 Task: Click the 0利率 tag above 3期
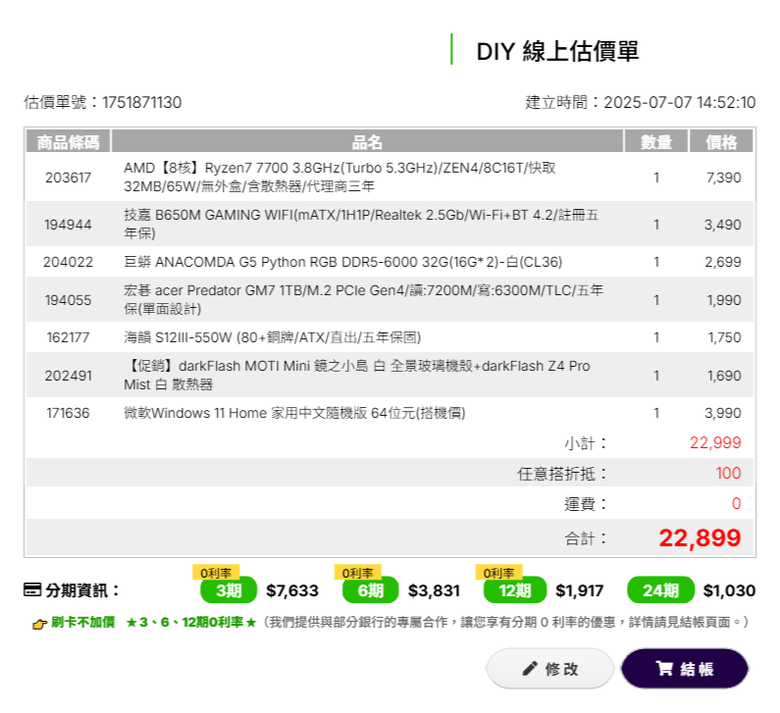(216, 573)
